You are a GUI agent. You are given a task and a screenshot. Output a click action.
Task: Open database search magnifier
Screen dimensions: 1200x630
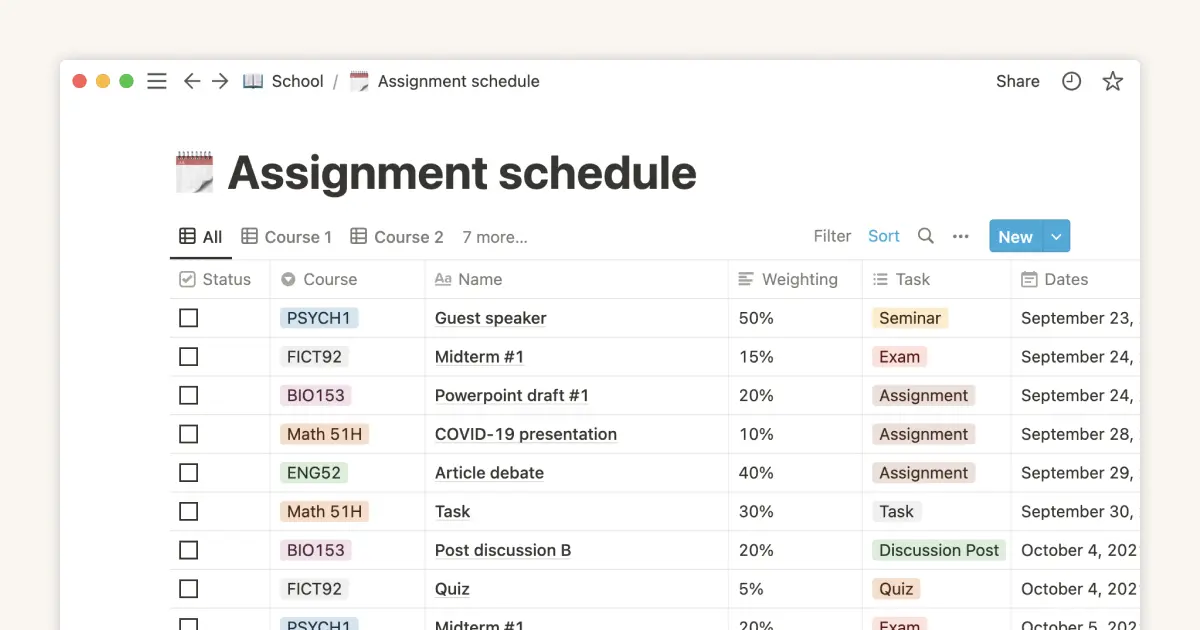tap(926, 236)
